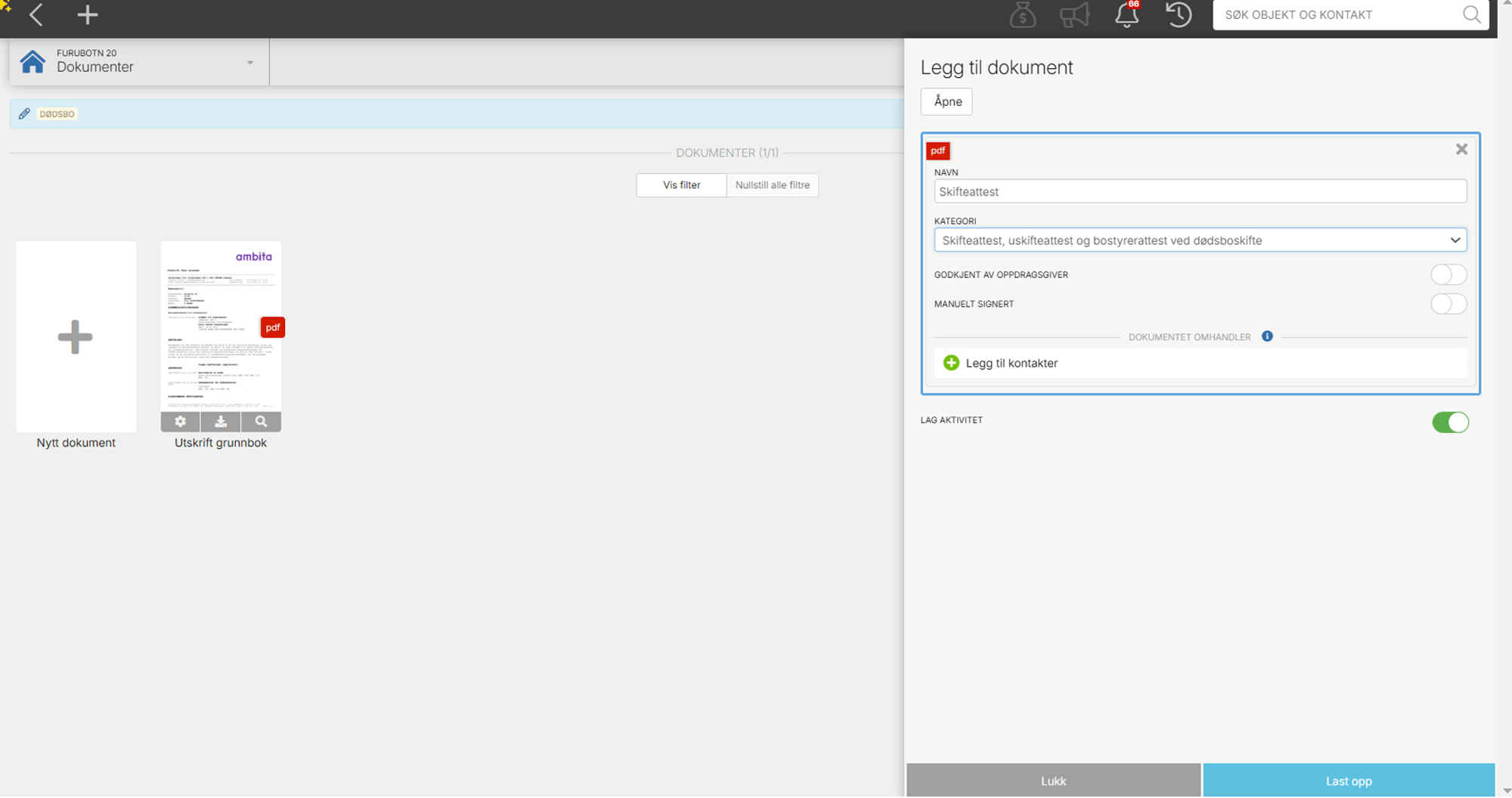Preview Utskrift grunnbok with magnifier icon
This screenshot has height=798, width=1512.
click(261, 422)
